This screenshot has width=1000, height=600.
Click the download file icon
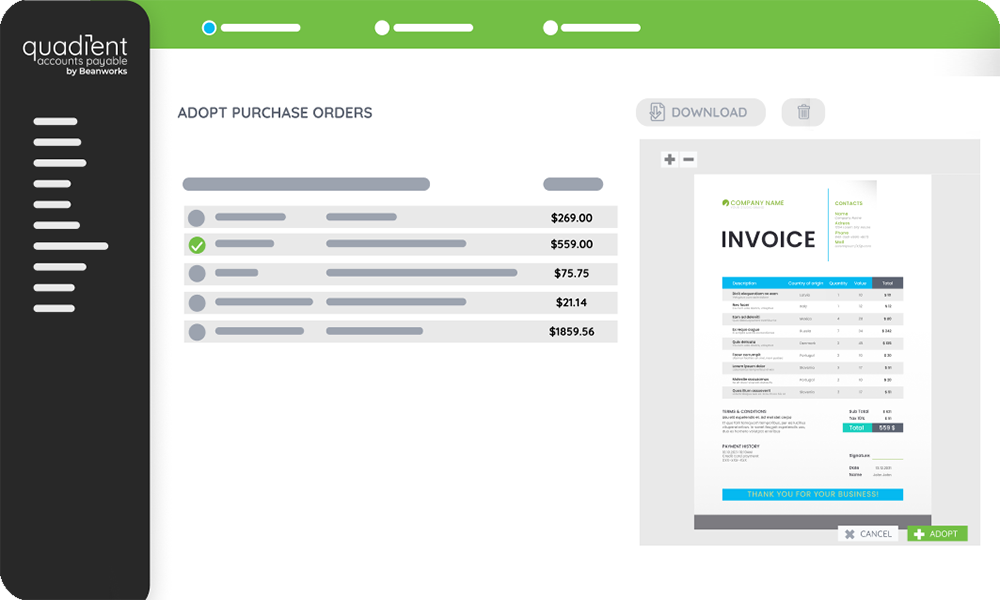[x=657, y=112]
